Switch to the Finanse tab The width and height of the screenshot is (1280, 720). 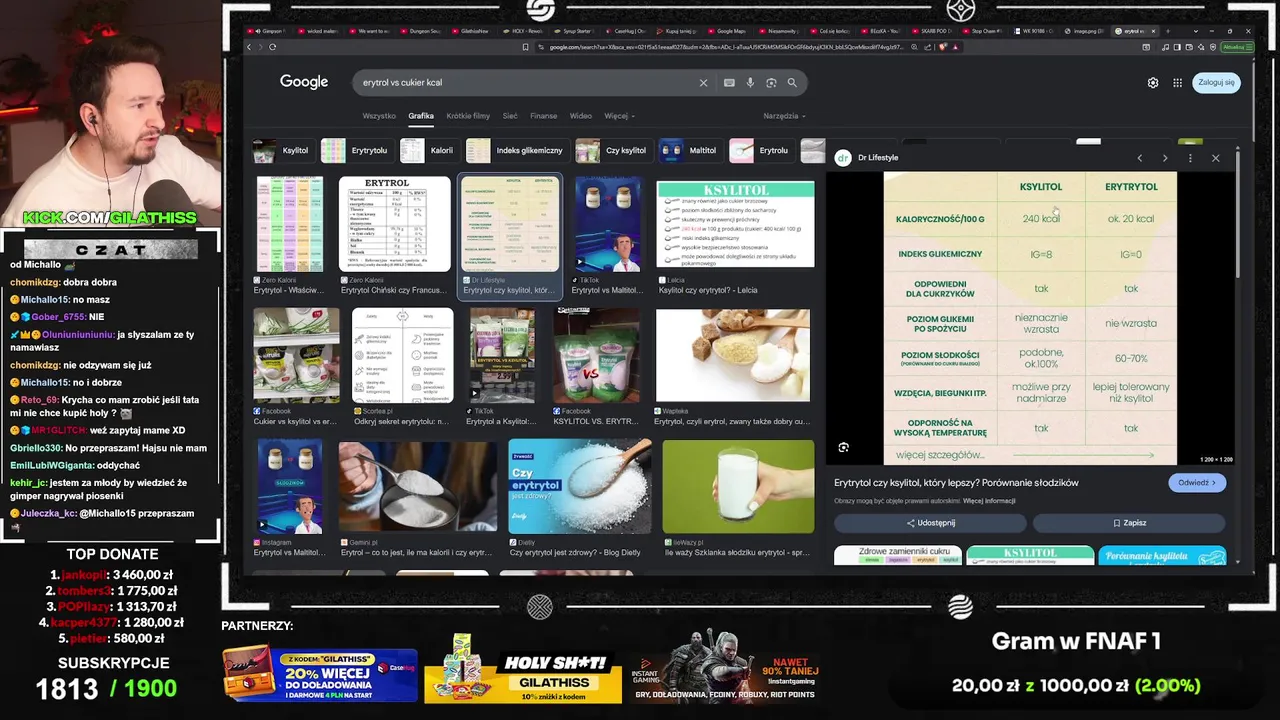544,116
